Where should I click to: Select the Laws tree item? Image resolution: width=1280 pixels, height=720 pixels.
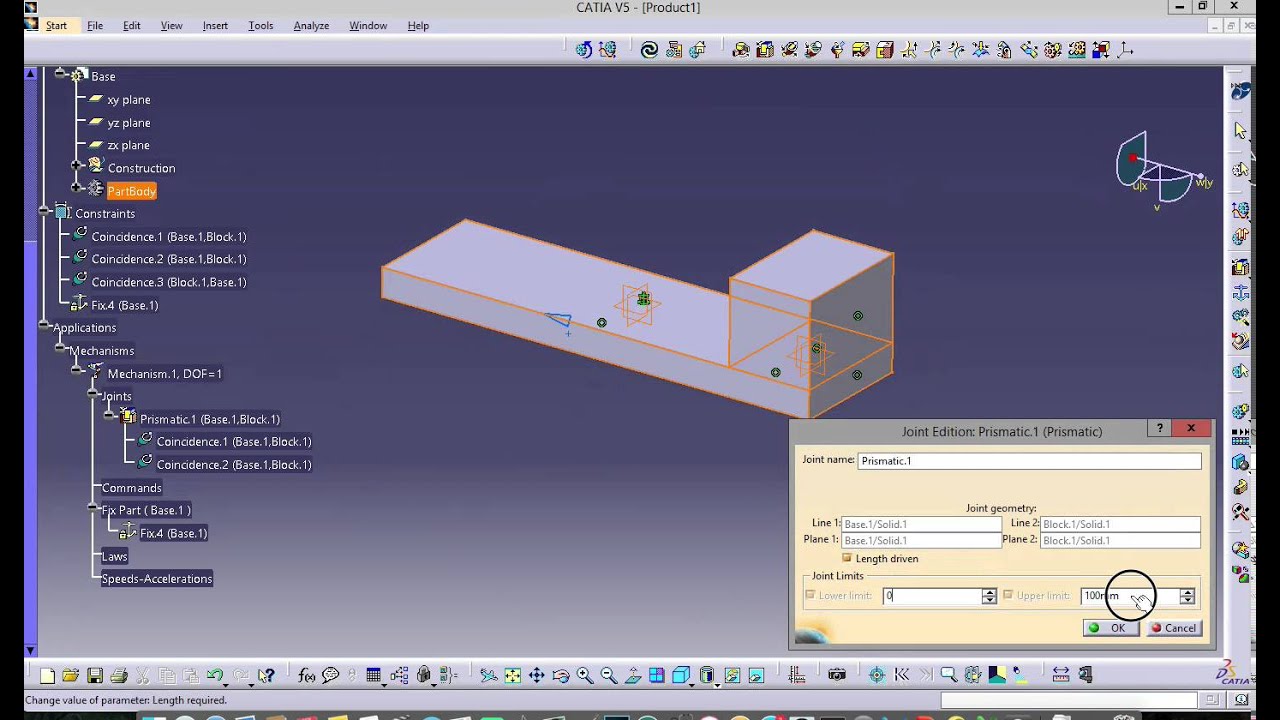tap(114, 556)
